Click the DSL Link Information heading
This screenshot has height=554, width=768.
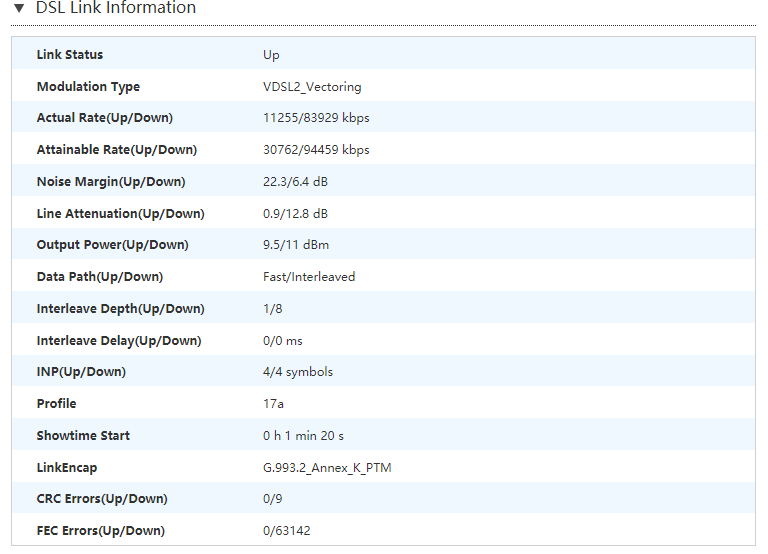click(x=116, y=7)
